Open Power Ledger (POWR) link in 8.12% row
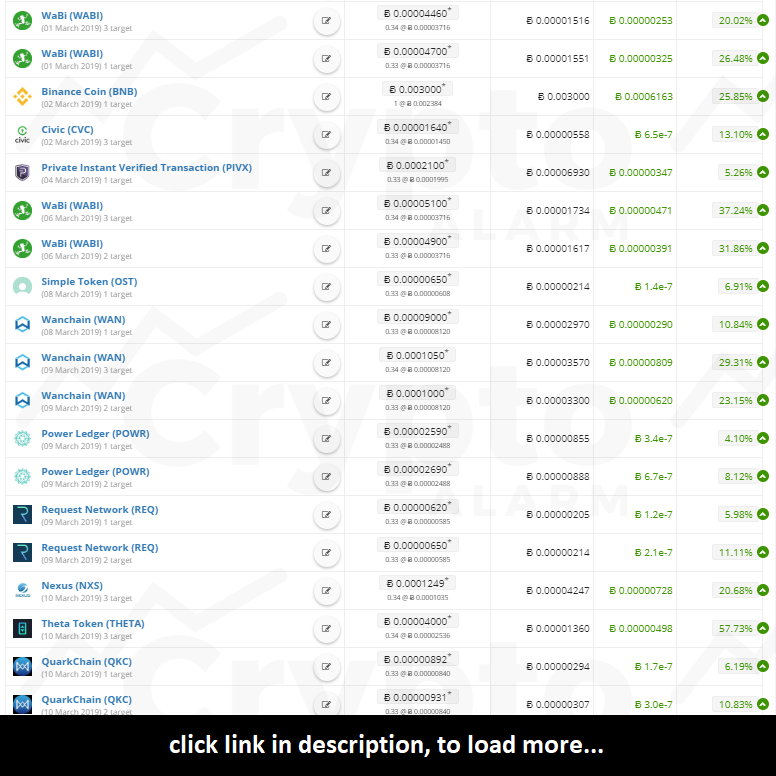Image resolution: width=776 pixels, height=776 pixels. (x=96, y=472)
